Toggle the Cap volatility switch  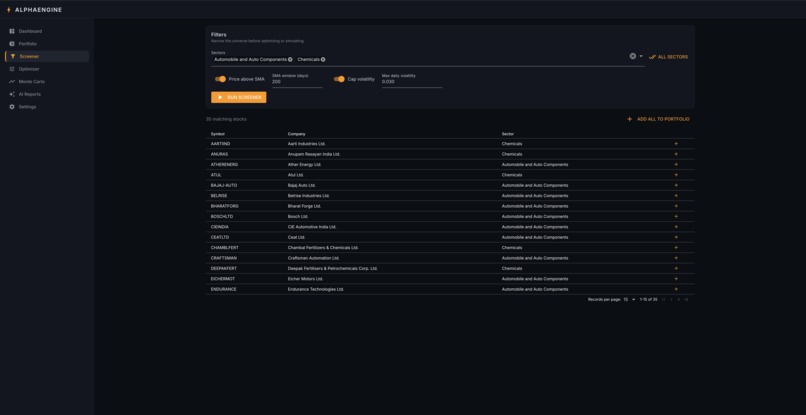tap(339, 79)
